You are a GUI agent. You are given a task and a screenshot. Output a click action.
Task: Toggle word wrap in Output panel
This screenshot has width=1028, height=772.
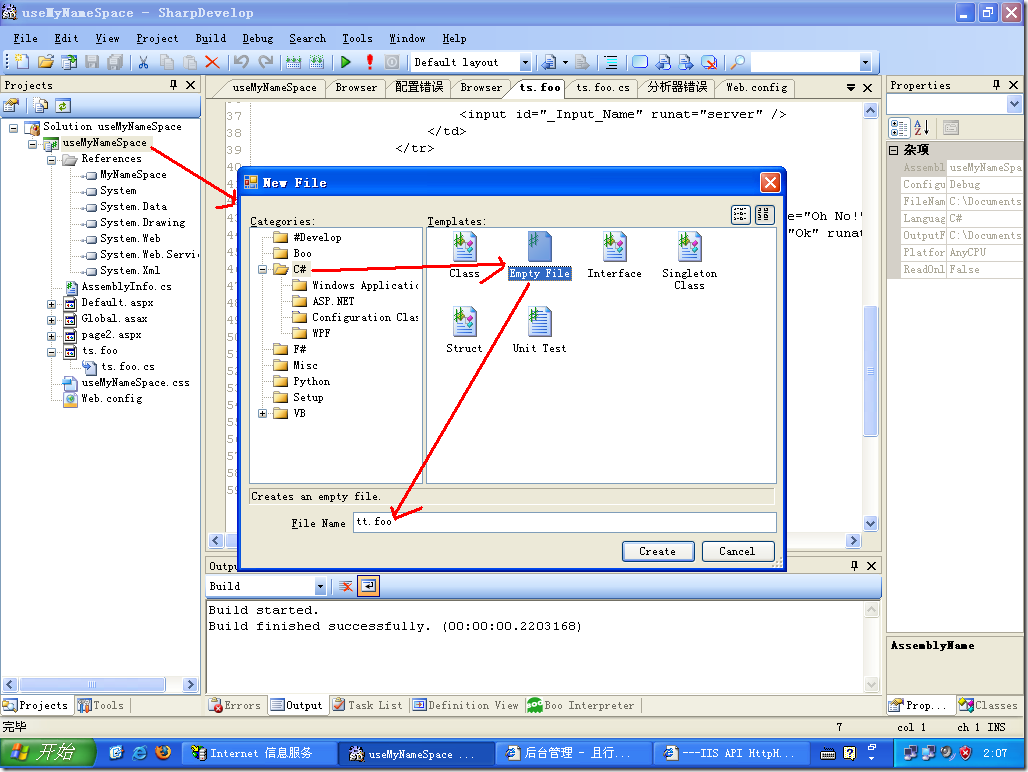pyautogui.click(x=369, y=586)
